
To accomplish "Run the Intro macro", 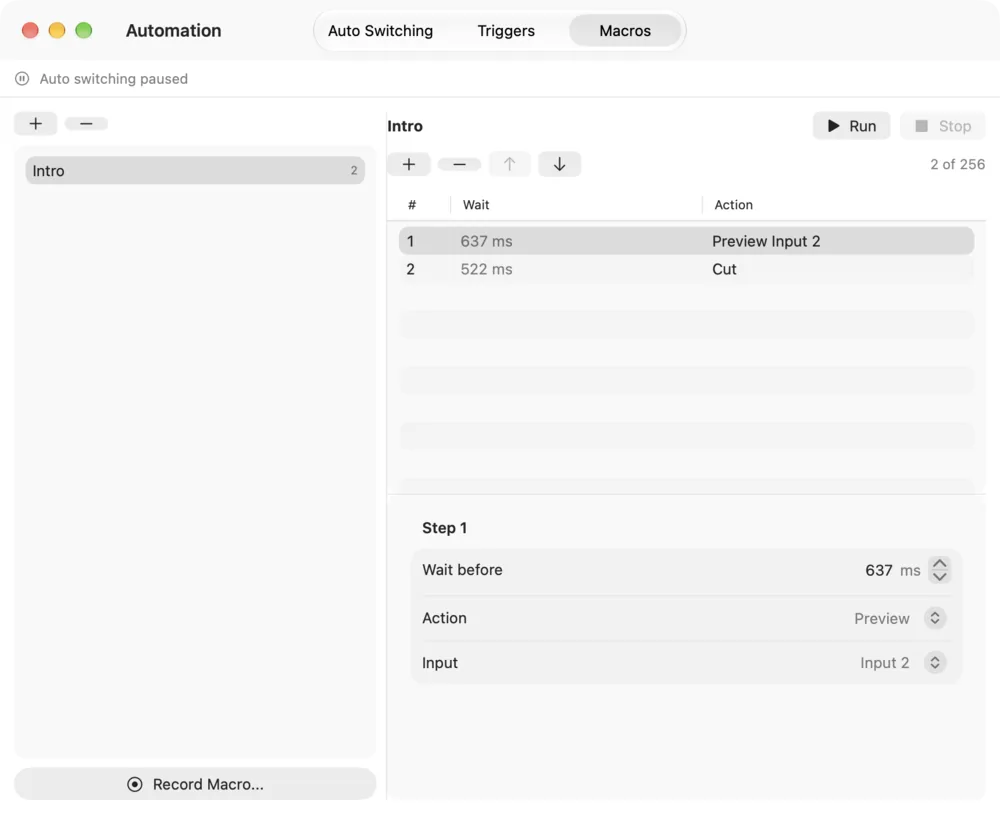I will pyautogui.click(x=851, y=126).
